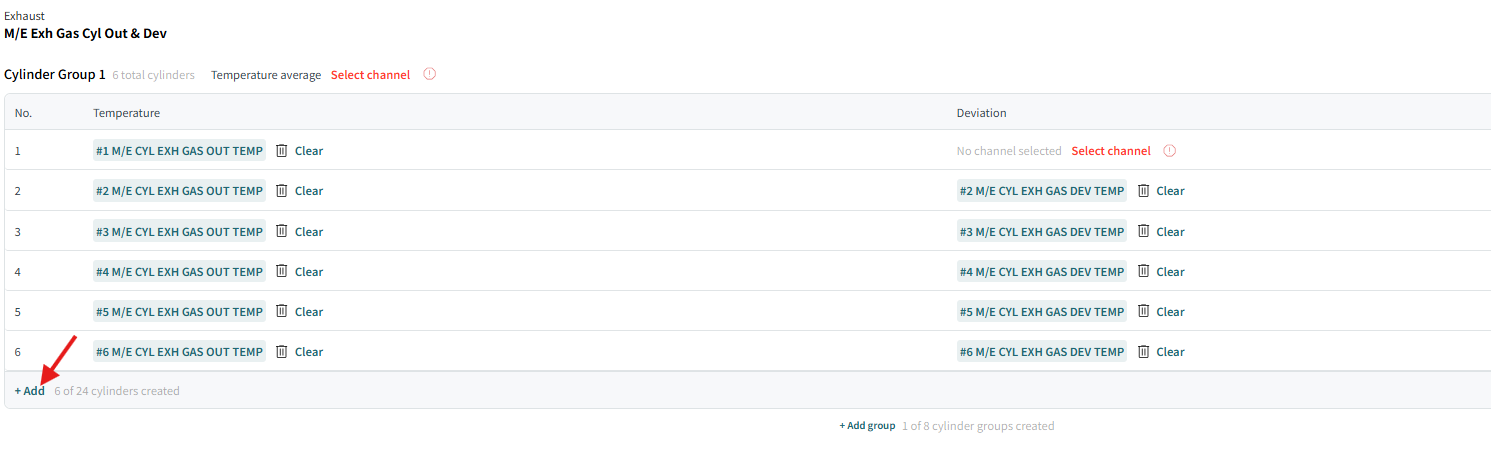The height and width of the screenshot is (462, 1491).
Task: Clear #5 M/E CYL EXH GAS DEV TEMP
Action: (1170, 311)
